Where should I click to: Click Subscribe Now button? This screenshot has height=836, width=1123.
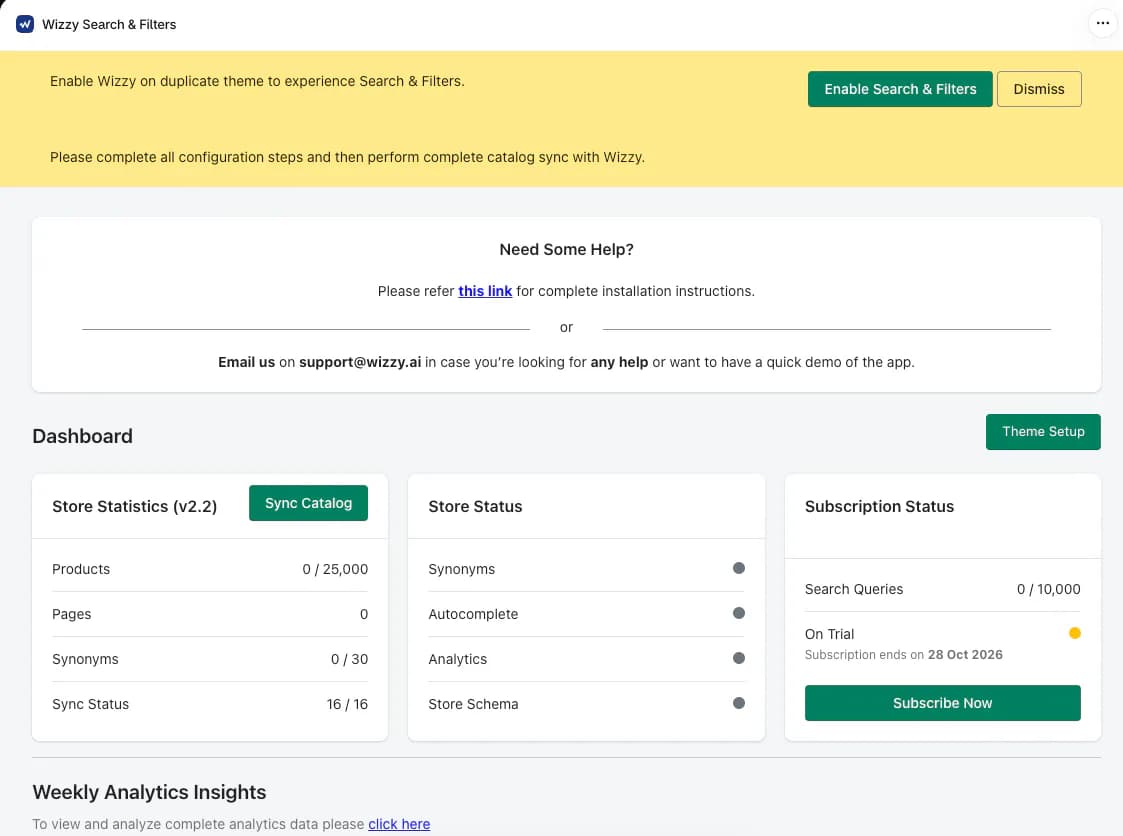point(942,703)
